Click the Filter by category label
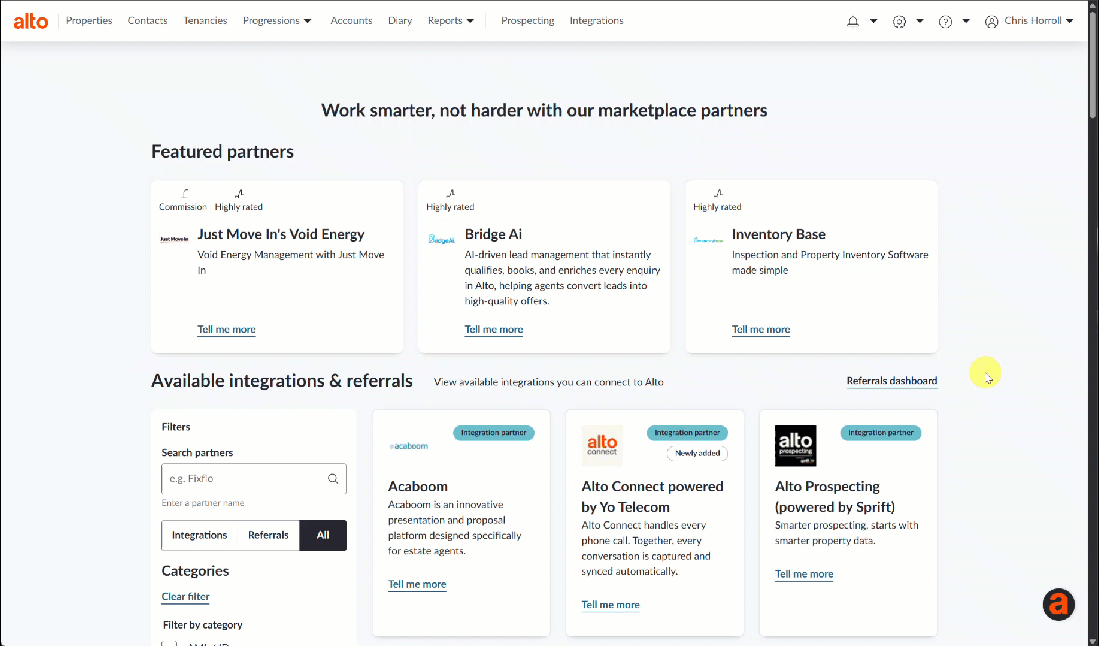Image resolution: width=1099 pixels, height=646 pixels. 203,625
